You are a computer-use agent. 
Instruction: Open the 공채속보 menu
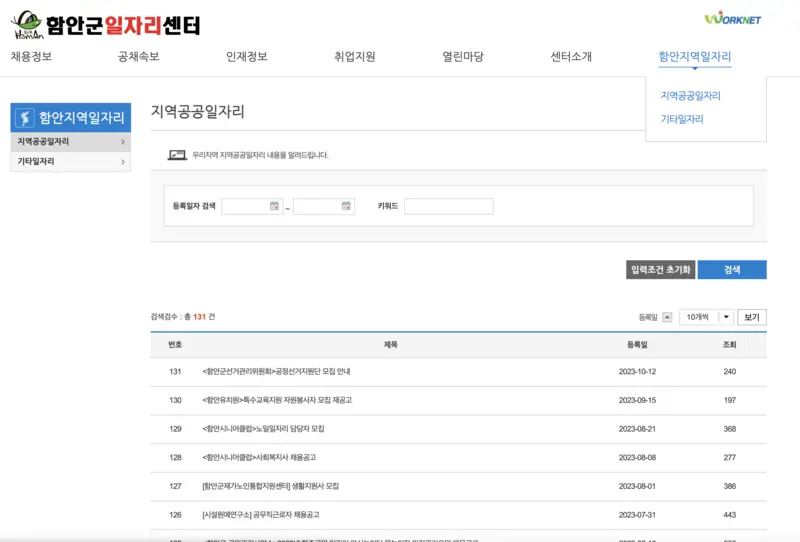(139, 56)
